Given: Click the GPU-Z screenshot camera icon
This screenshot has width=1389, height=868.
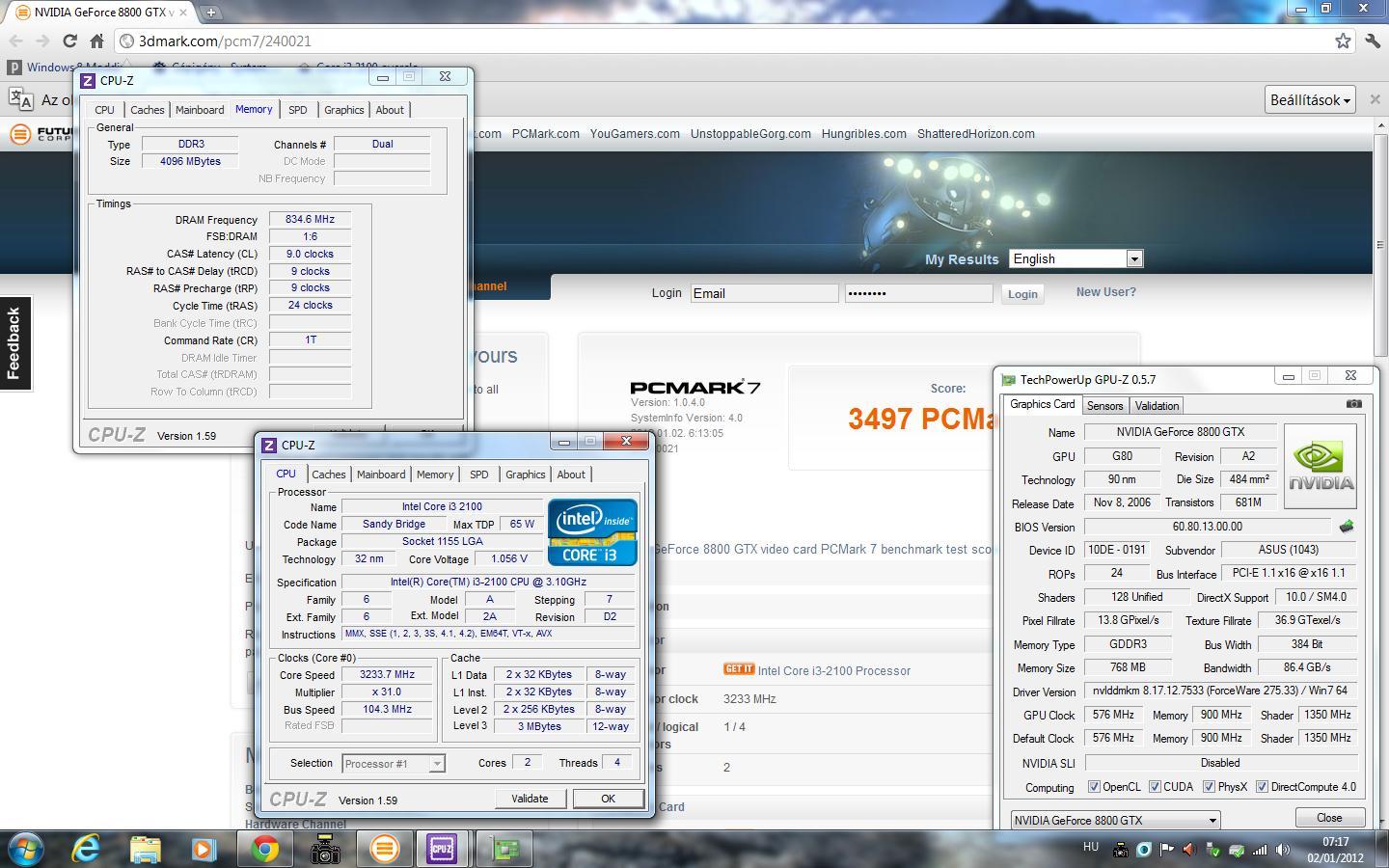Looking at the screenshot, I should pyautogui.click(x=1354, y=404).
